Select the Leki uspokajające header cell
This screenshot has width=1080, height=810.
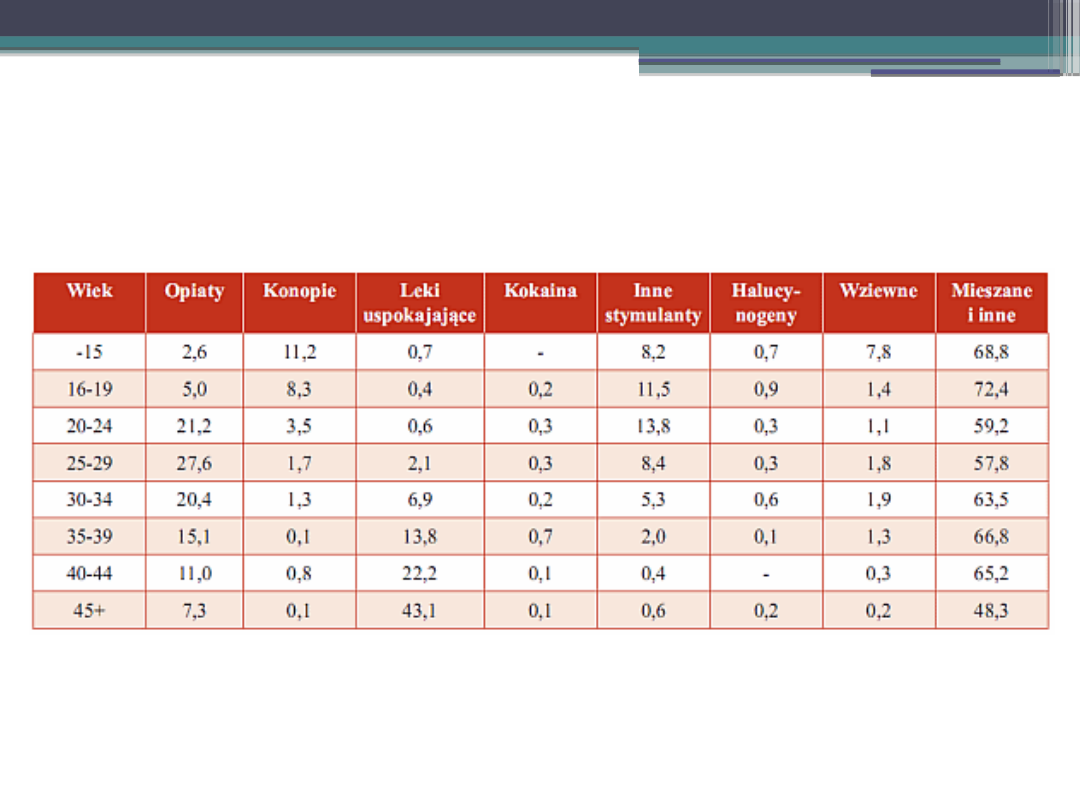[420, 303]
